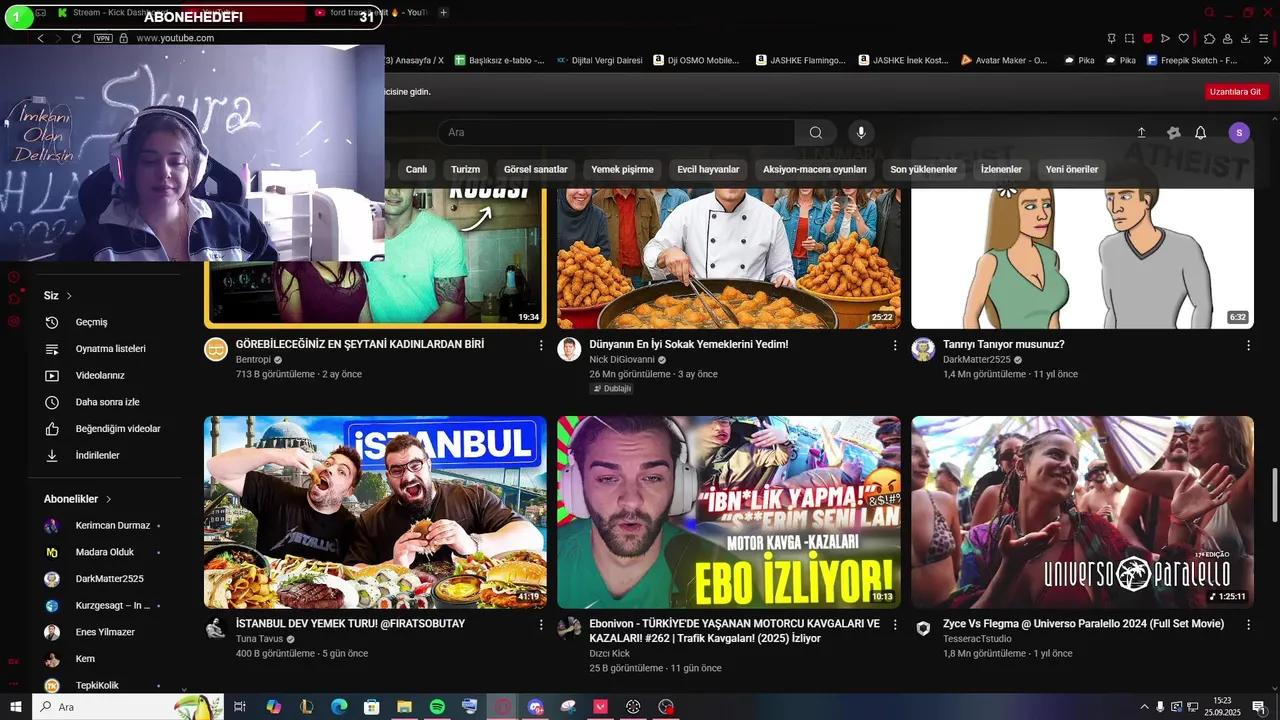Screen dimensions: 1280x720
Task: Open a new browser tab with plus
Action: [x=444, y=13]
